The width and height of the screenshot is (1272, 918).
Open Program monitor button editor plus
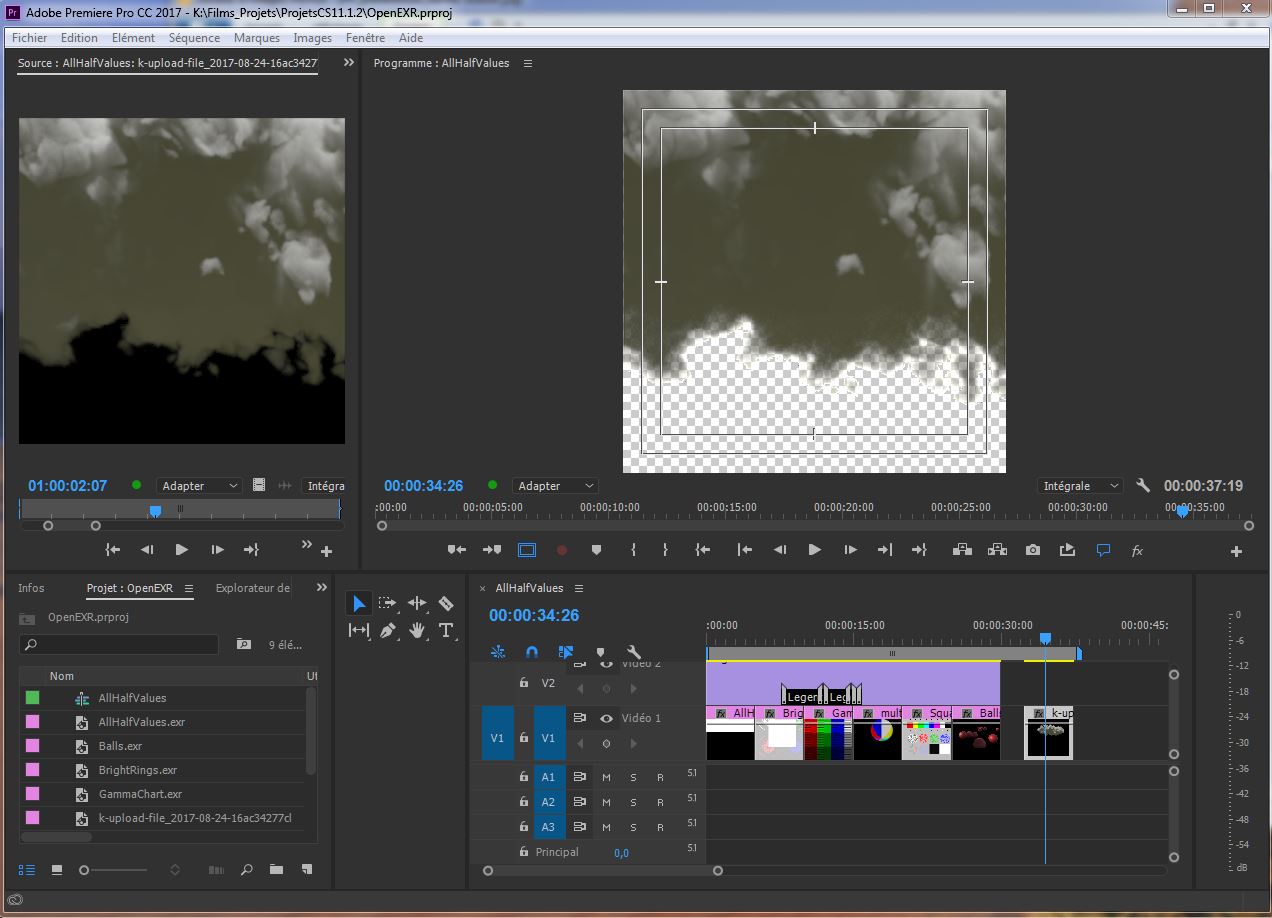(1236, 551)
